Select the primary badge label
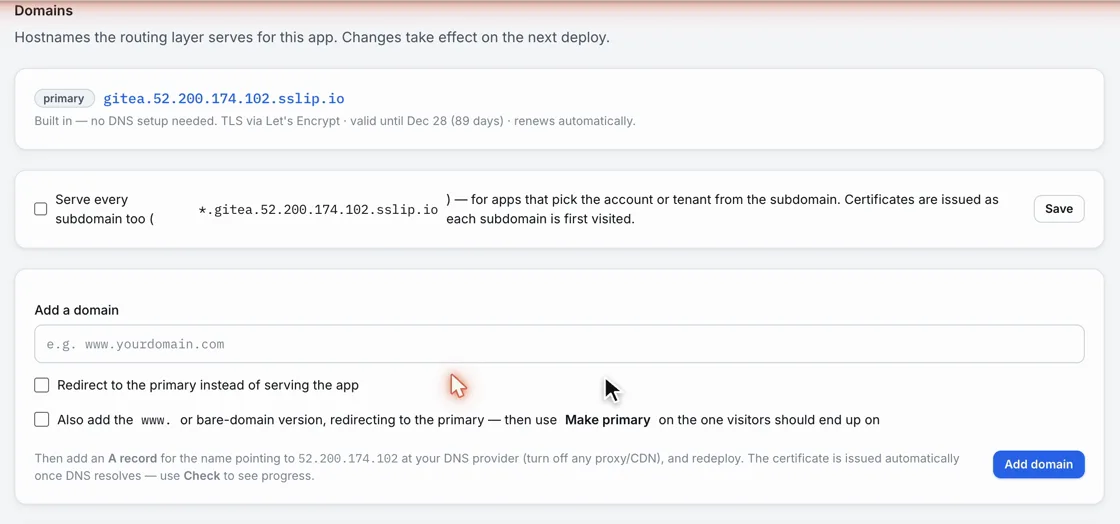The image size is (1120, 524). pos(64,99)
